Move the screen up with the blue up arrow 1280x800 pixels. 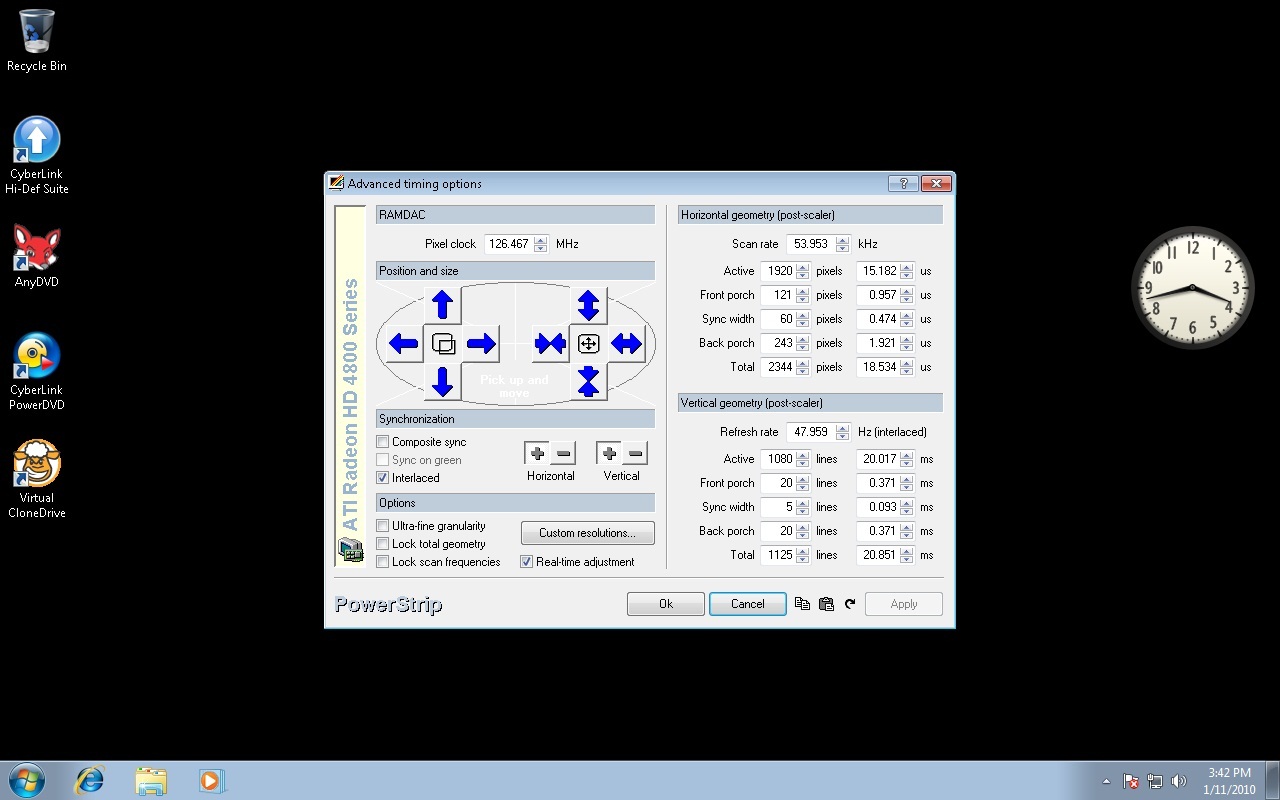click(443, 305)
